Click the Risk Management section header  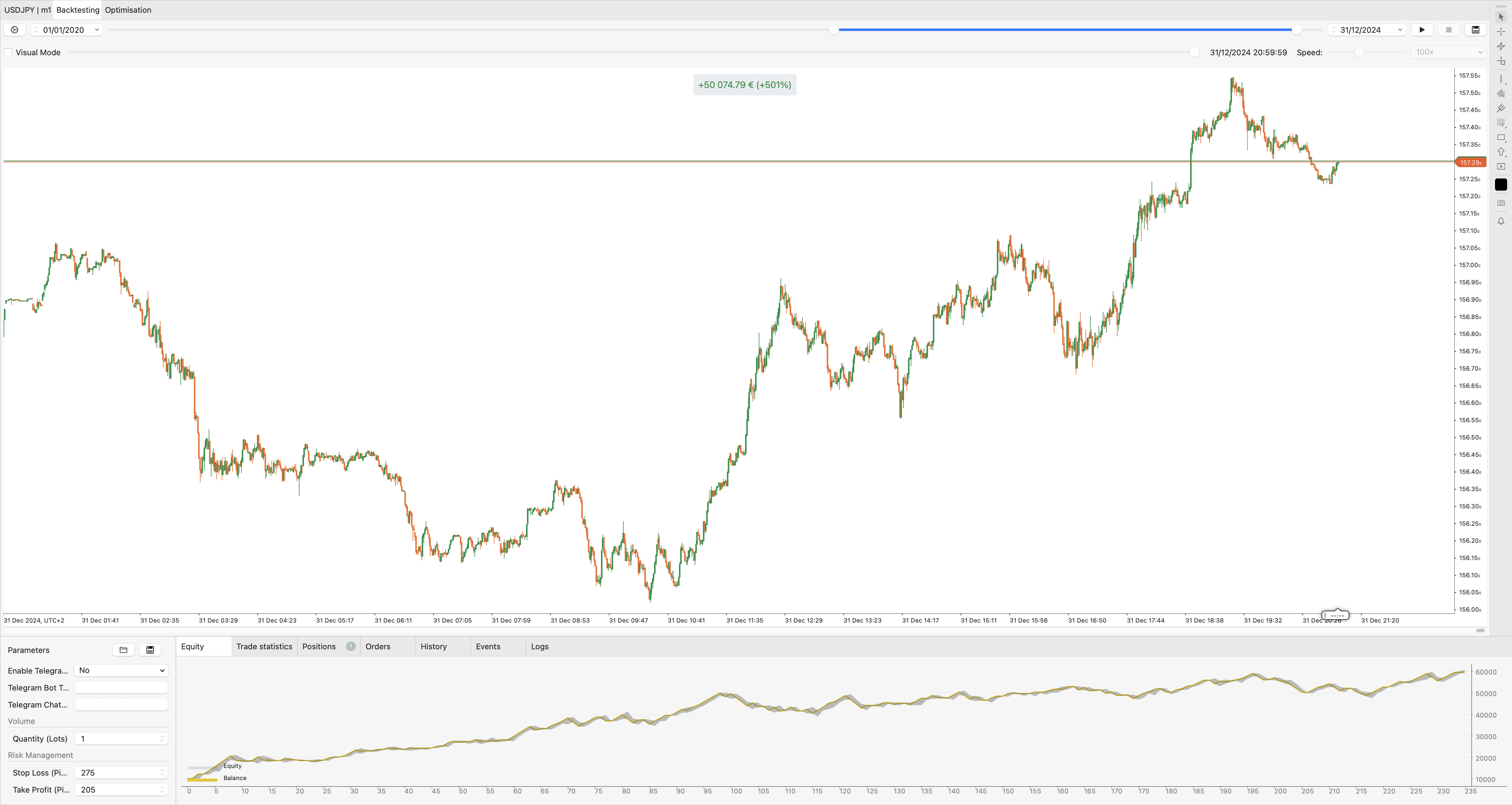point(41,755)
